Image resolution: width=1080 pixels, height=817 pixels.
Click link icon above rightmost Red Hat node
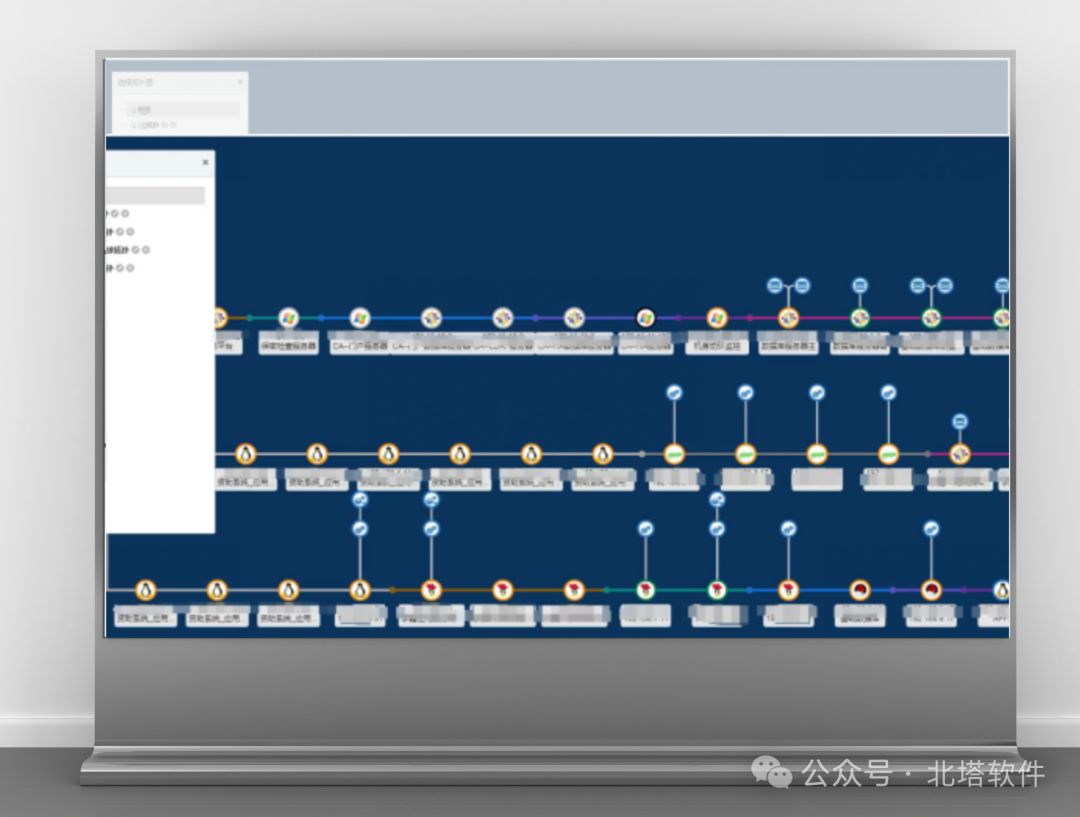931,529
